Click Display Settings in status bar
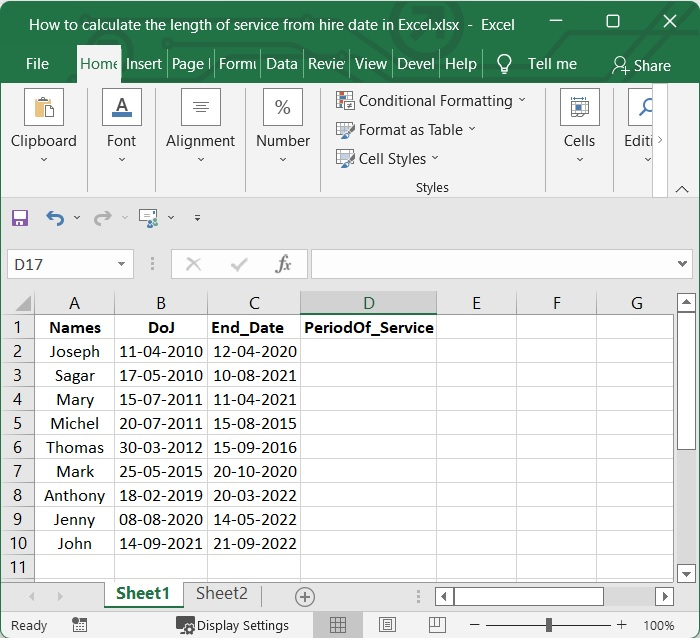 pos(233,626)
